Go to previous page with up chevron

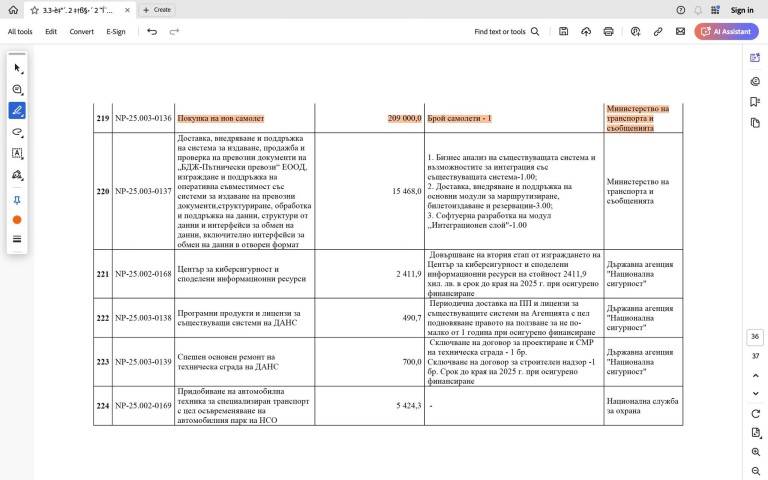click(x=755, y=375)
